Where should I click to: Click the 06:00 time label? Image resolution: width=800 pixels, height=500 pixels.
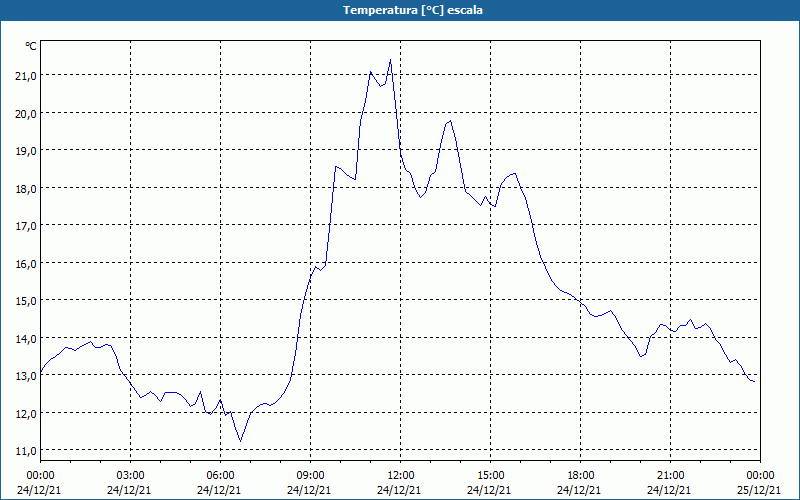tap(220, 476)
